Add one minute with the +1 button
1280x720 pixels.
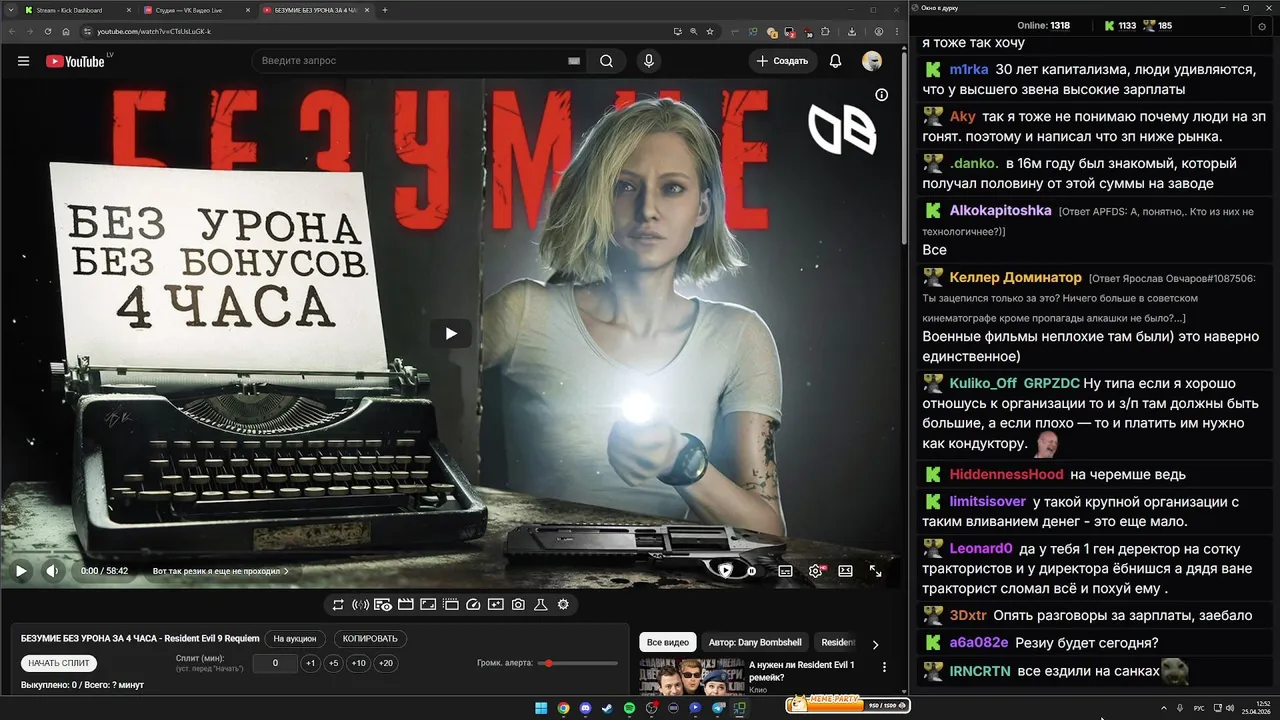[x=311, y=663]
